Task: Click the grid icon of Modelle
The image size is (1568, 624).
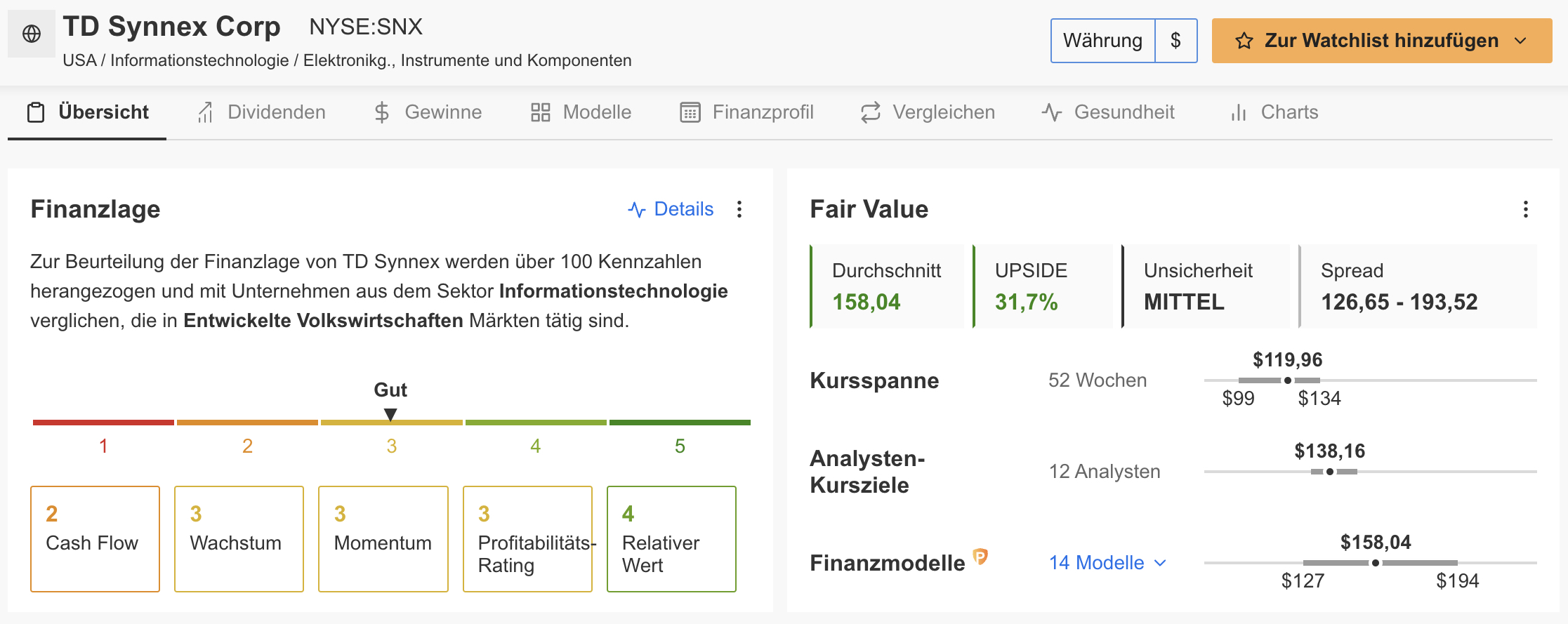Action: [540, 112]
